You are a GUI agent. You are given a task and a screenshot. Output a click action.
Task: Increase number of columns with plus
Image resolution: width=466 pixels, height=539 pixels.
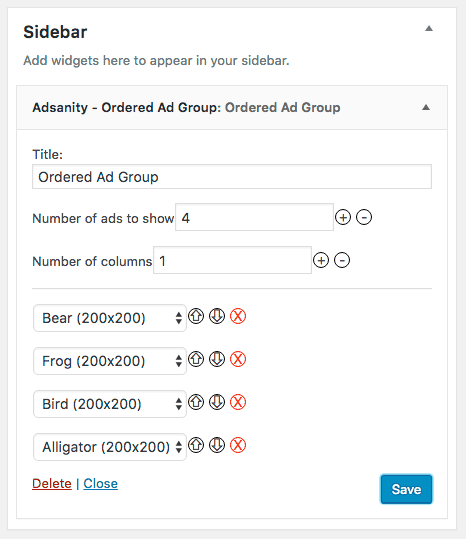pos(321,260)
